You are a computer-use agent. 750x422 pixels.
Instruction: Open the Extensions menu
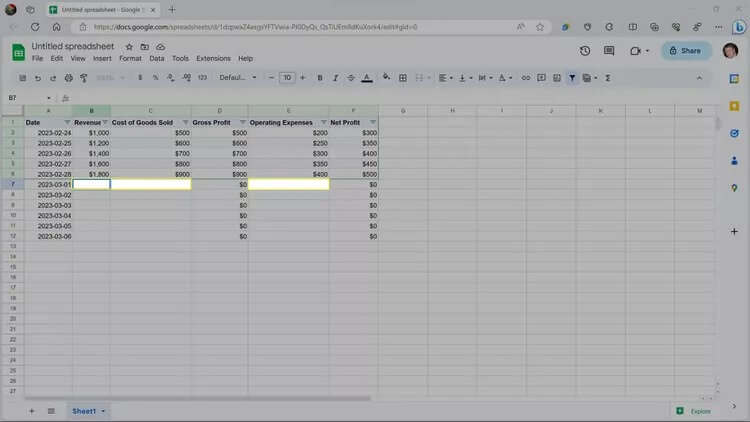[x=213, y=59]
